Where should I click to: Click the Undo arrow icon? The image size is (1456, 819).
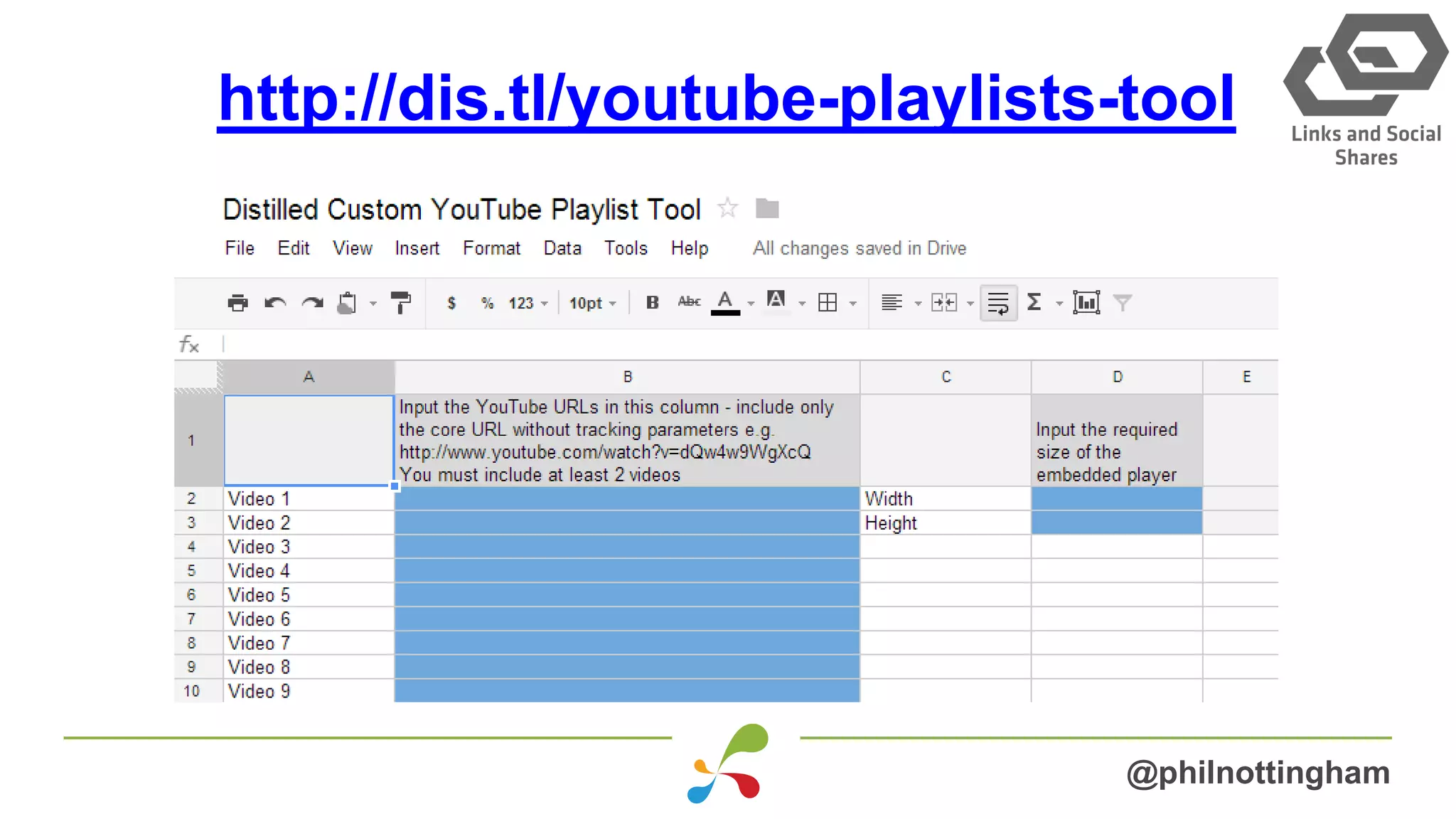(x=275, y=303)
